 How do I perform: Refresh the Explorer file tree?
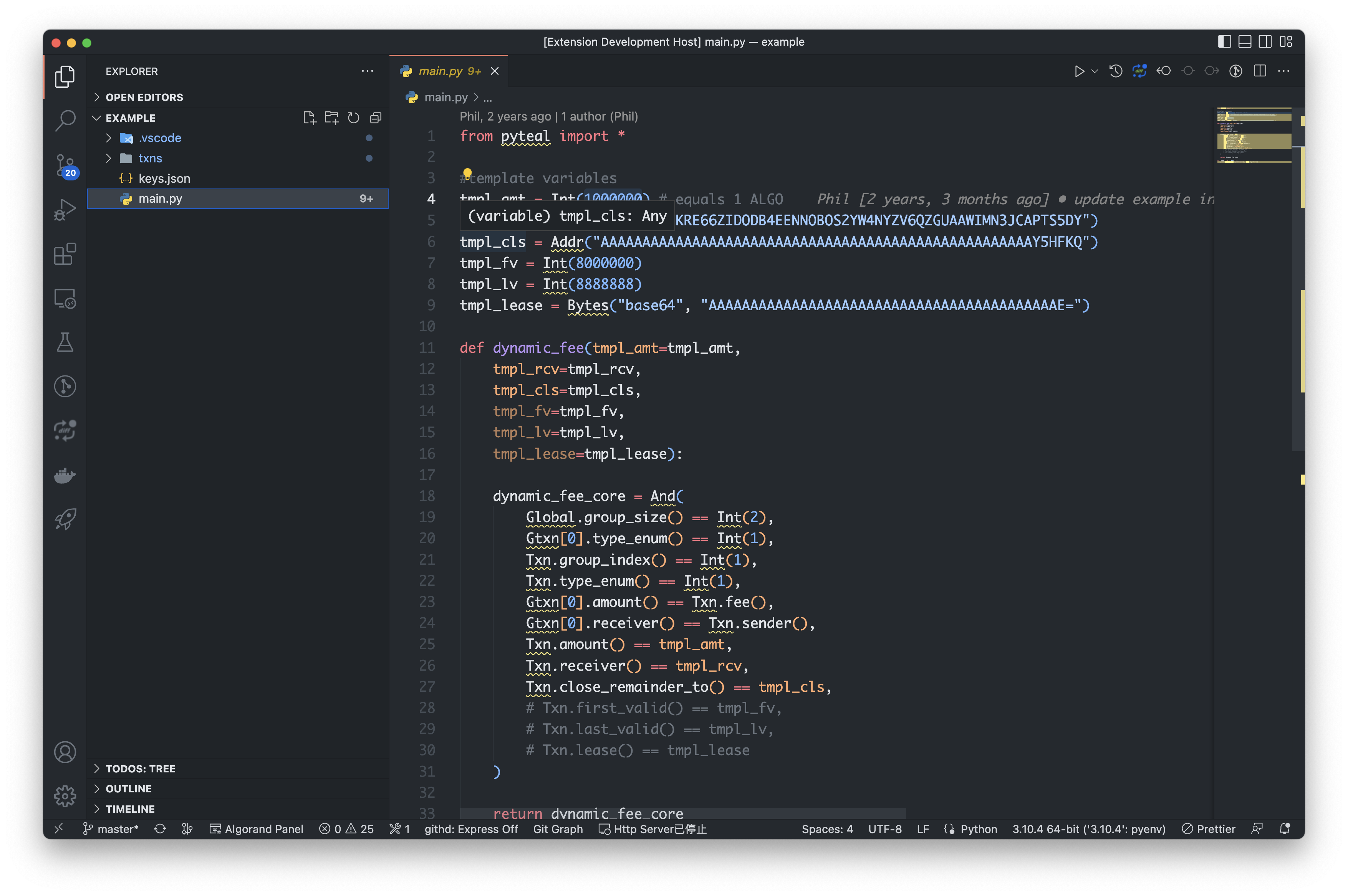(353, 118)
